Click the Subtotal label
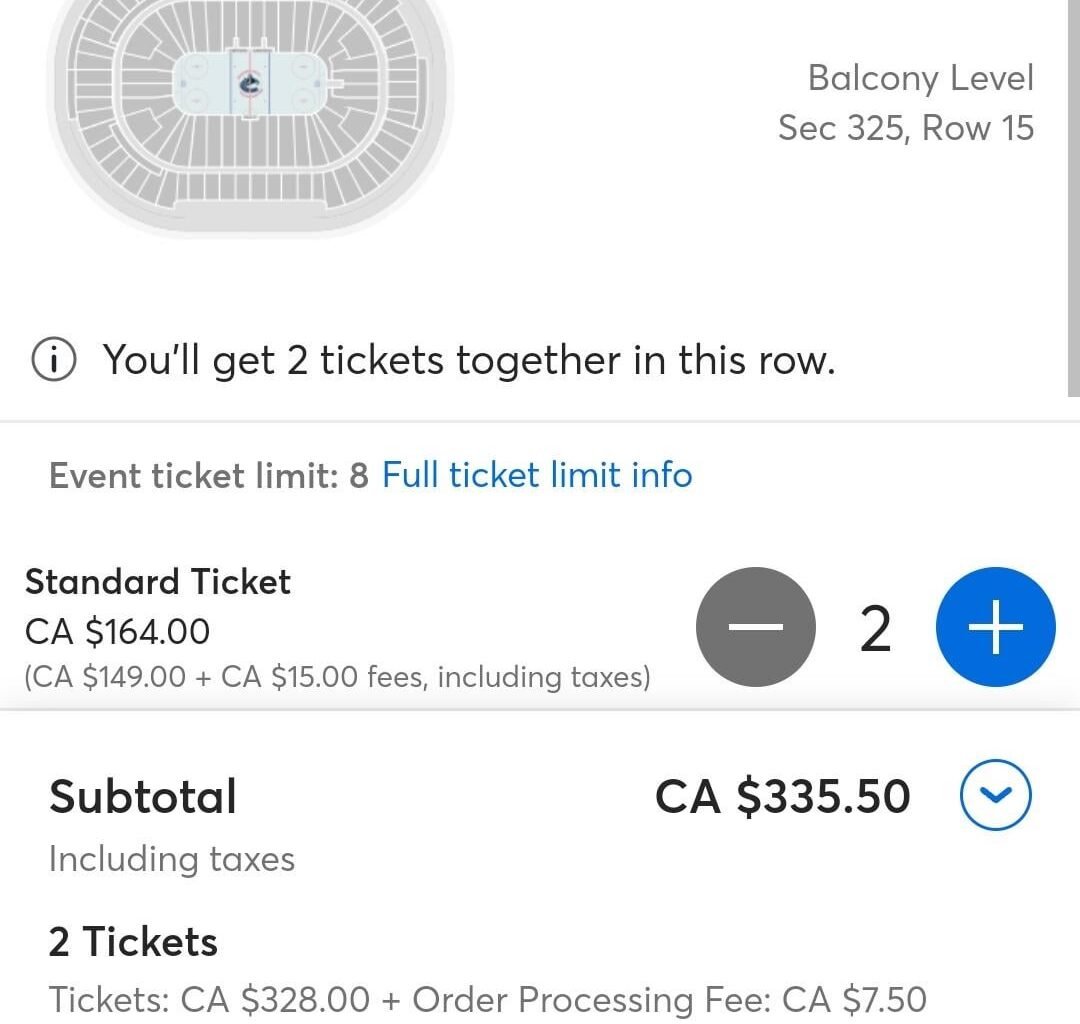 (x=143, y=797)
